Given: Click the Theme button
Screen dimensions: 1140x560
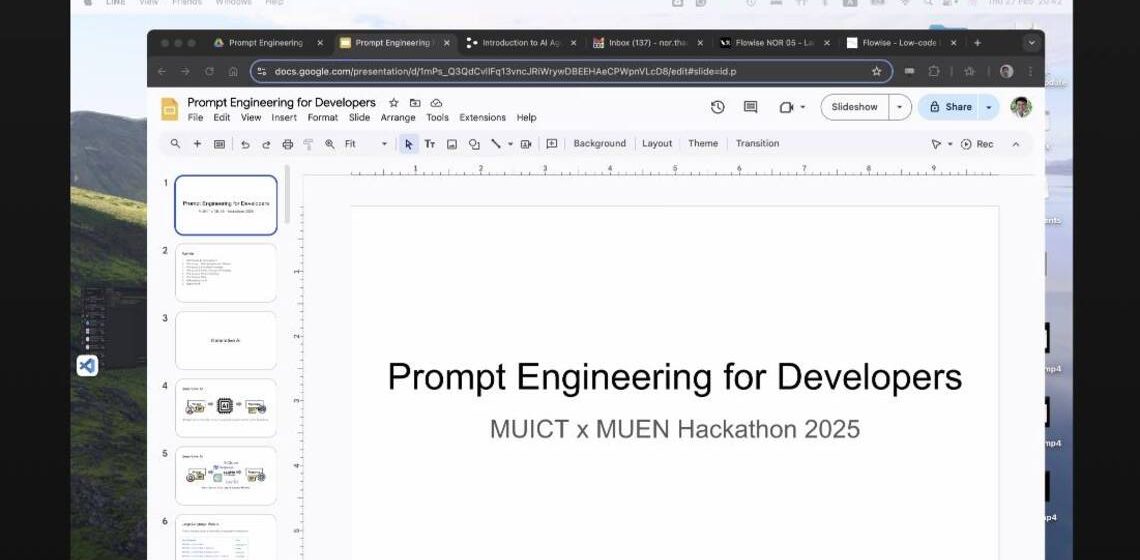Looking at the screenshot, I should [703, 144].
